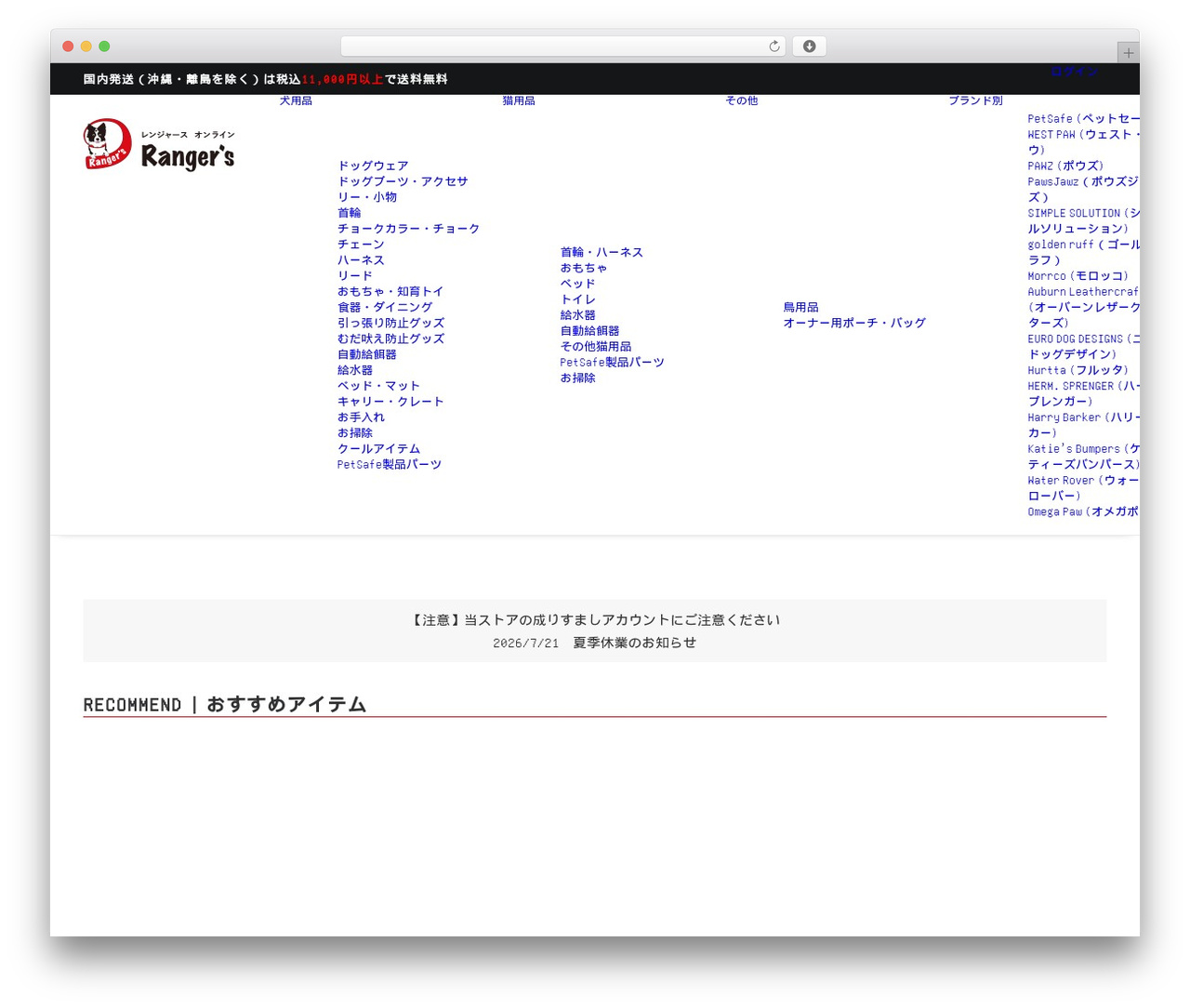The image size is (1190, 1008).
Task: Open キャリー・クレート category
Action: (390, 402)
